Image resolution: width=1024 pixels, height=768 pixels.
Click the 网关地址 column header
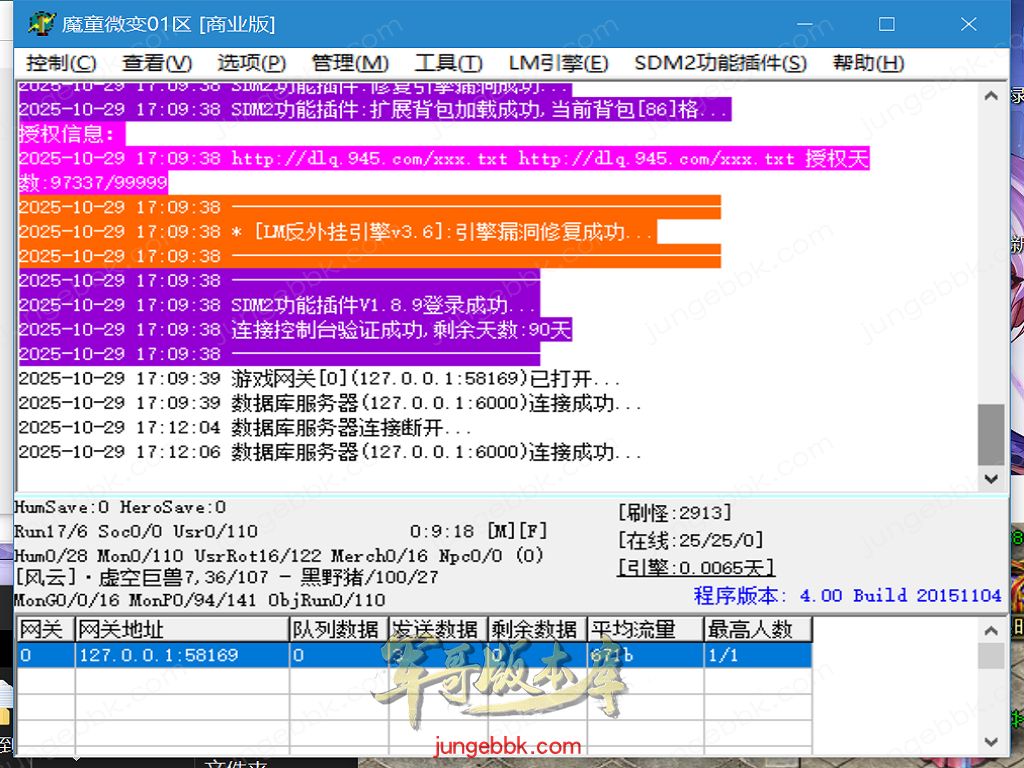(x=180, y=630)
